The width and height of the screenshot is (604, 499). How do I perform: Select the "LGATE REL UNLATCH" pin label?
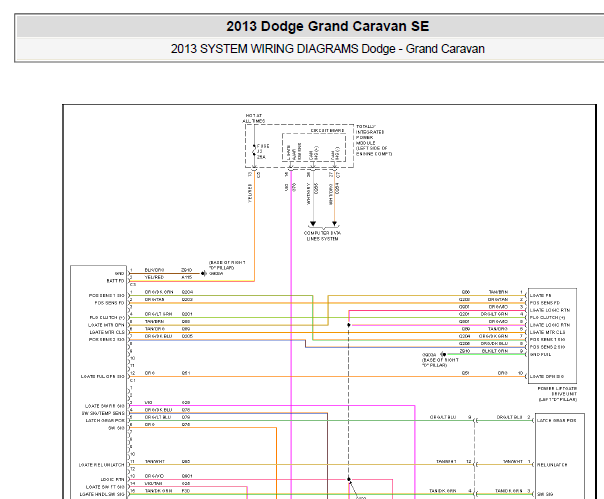(x=102, y=465)
